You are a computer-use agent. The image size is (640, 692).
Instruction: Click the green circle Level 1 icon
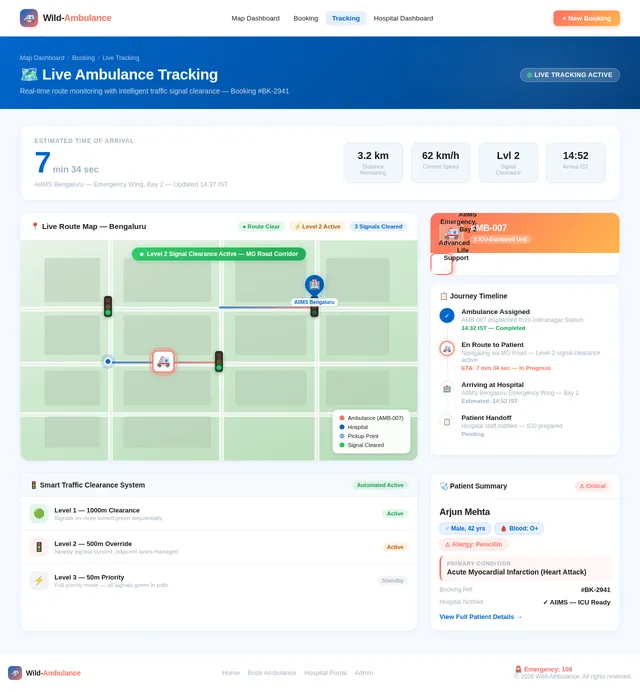pyautogui.click(x=39, y=514)
